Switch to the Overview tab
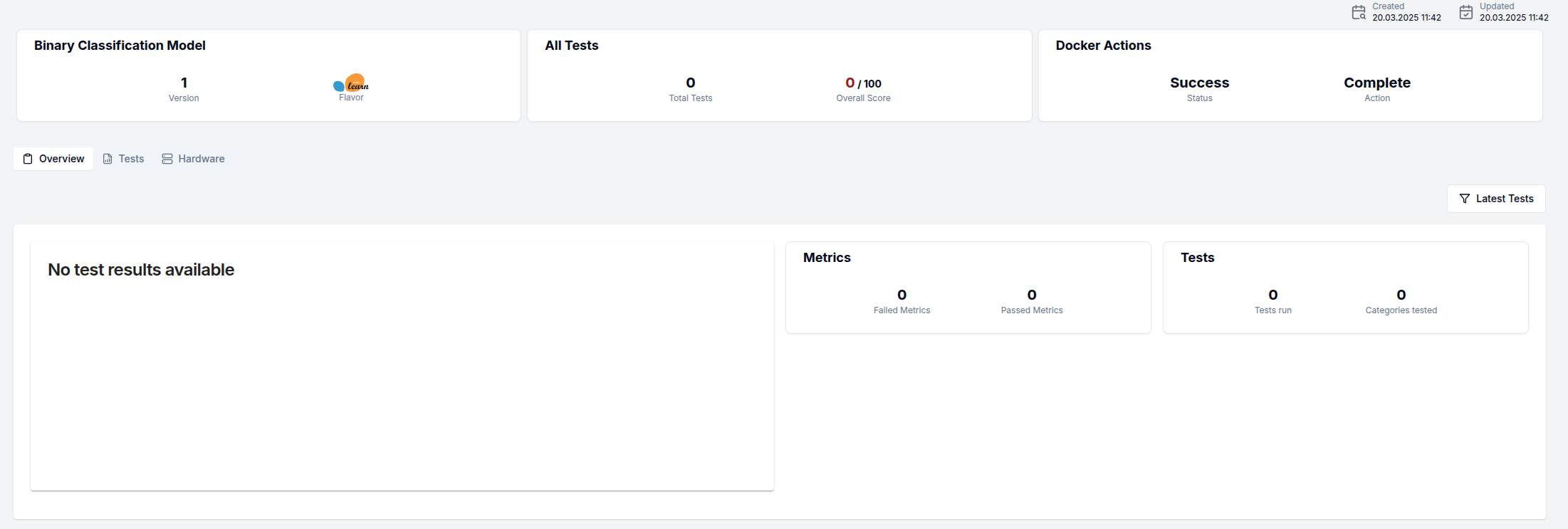The height and width of the screenshot is (529, 1568). coord(53,159)
